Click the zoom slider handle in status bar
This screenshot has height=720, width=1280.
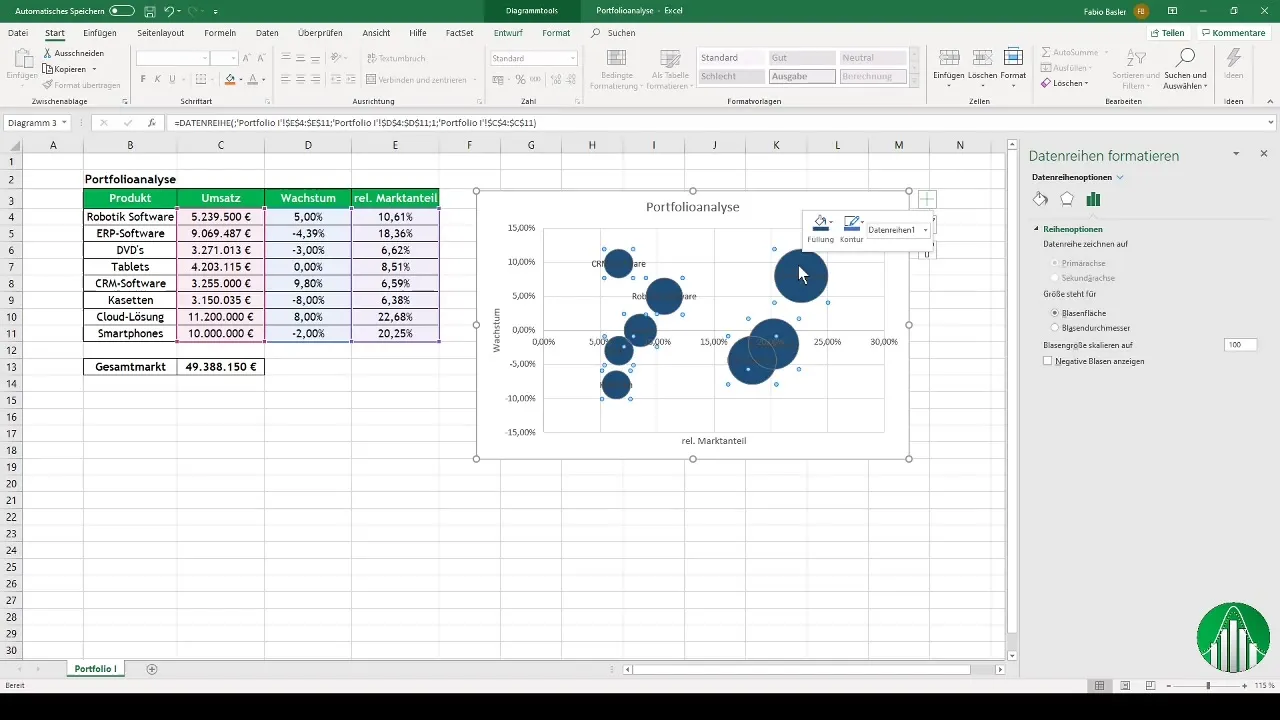(1208, 686)
